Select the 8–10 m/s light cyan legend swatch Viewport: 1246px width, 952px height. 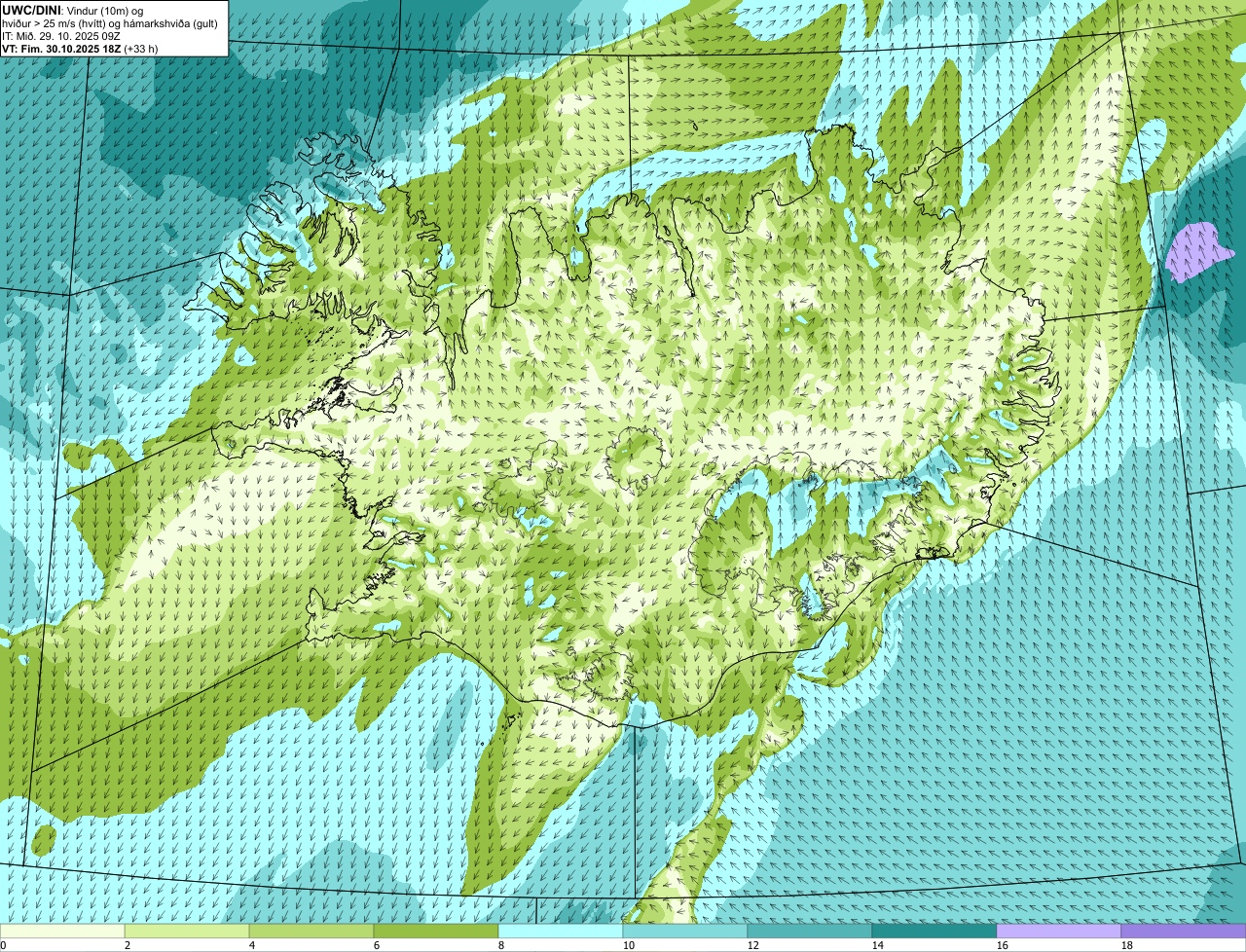pos(561,932)
